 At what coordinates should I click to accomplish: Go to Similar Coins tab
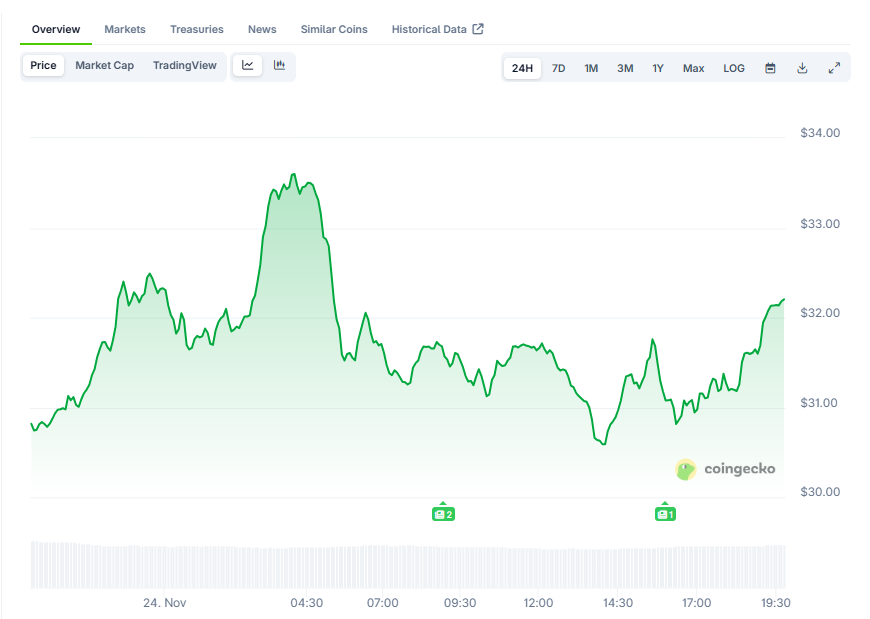[x=334, y=29]
